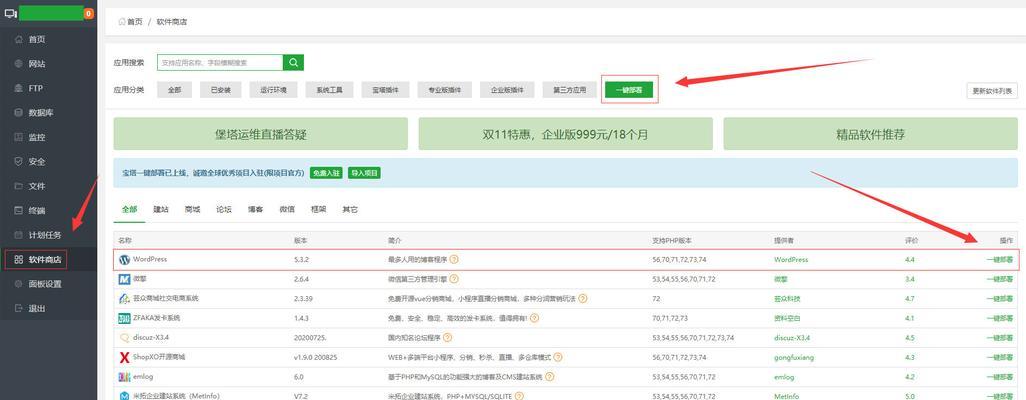Click the orange notification badge 0

[x=89, y=13]
